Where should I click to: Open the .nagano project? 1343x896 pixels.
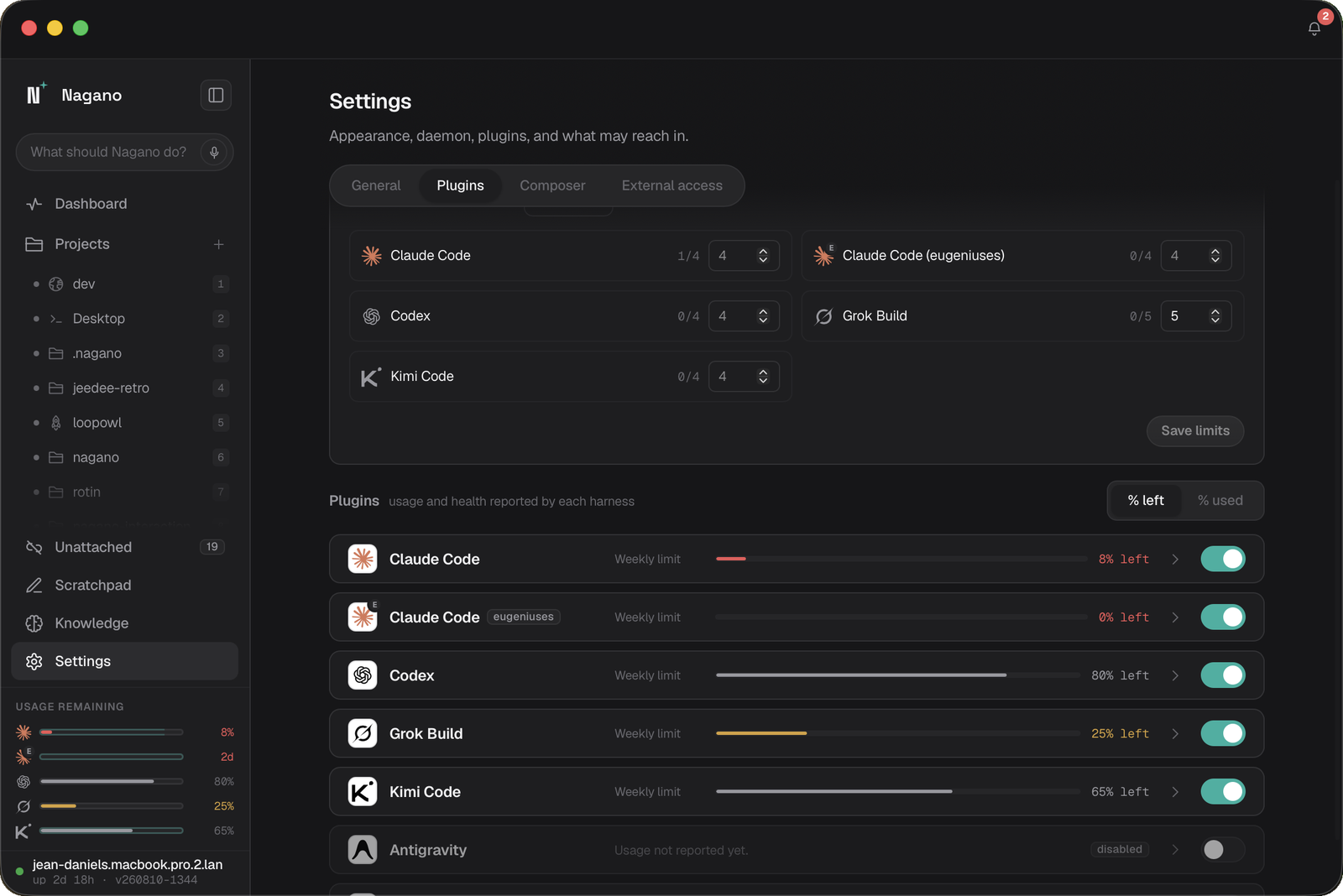125,353
